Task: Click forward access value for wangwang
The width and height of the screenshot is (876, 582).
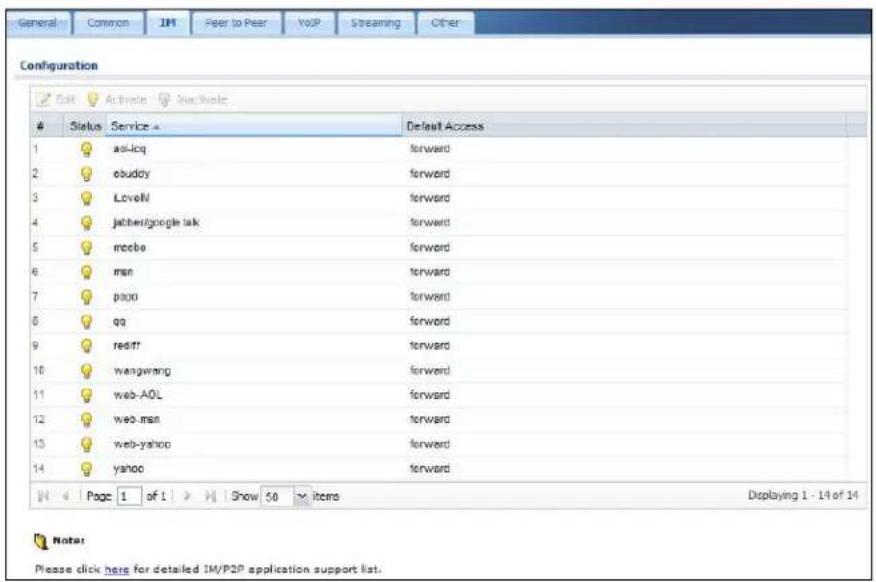Action: tap(430, 370)
